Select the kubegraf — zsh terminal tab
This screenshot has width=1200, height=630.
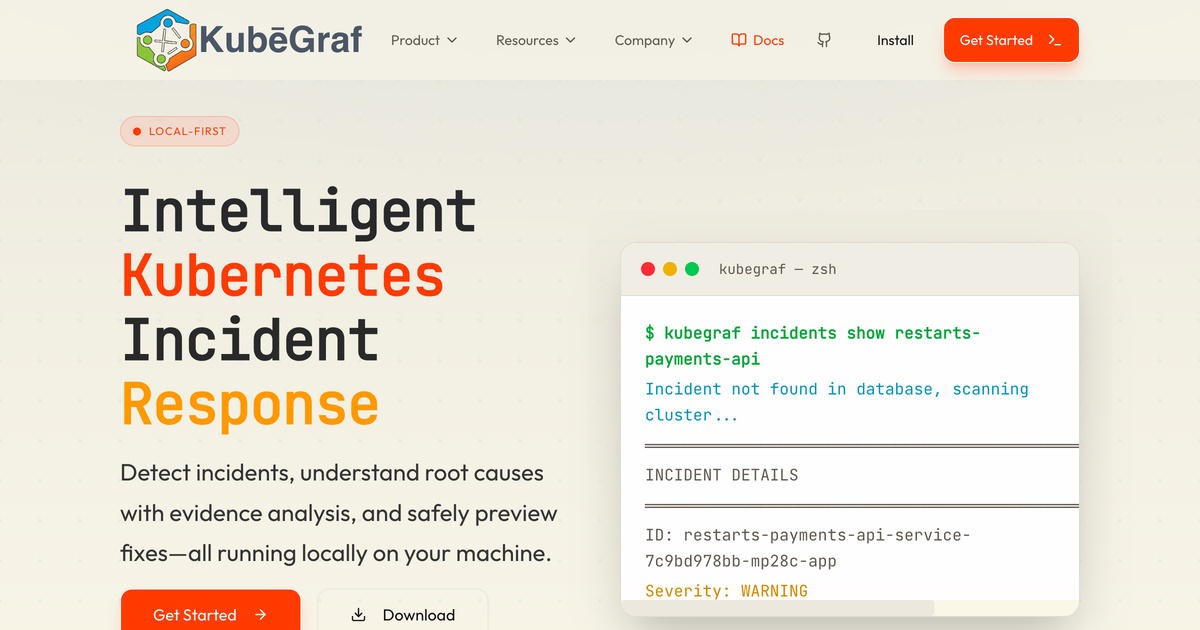coord(778,268)
